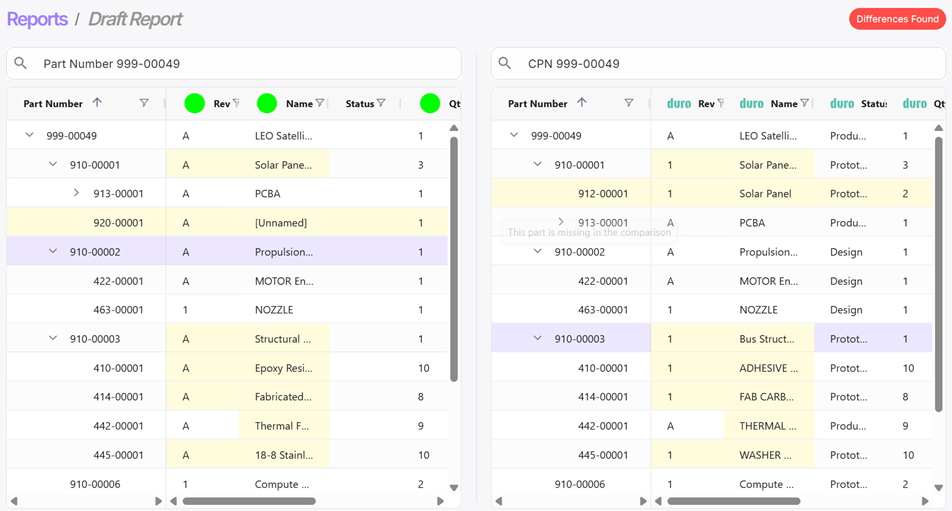952x511 pixels.
Task: Click the left panel horizontal scrollbar thumb
Action: (249, 501)
